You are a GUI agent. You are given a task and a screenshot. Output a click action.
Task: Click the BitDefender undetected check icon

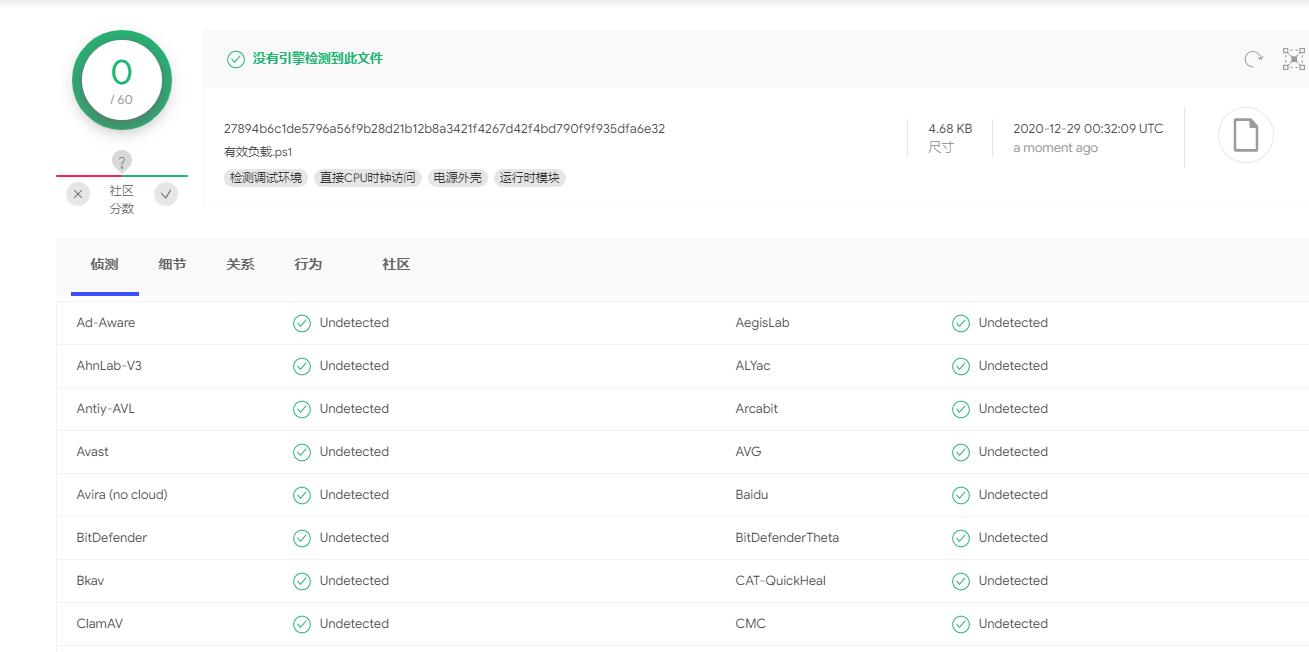point(302,538)
